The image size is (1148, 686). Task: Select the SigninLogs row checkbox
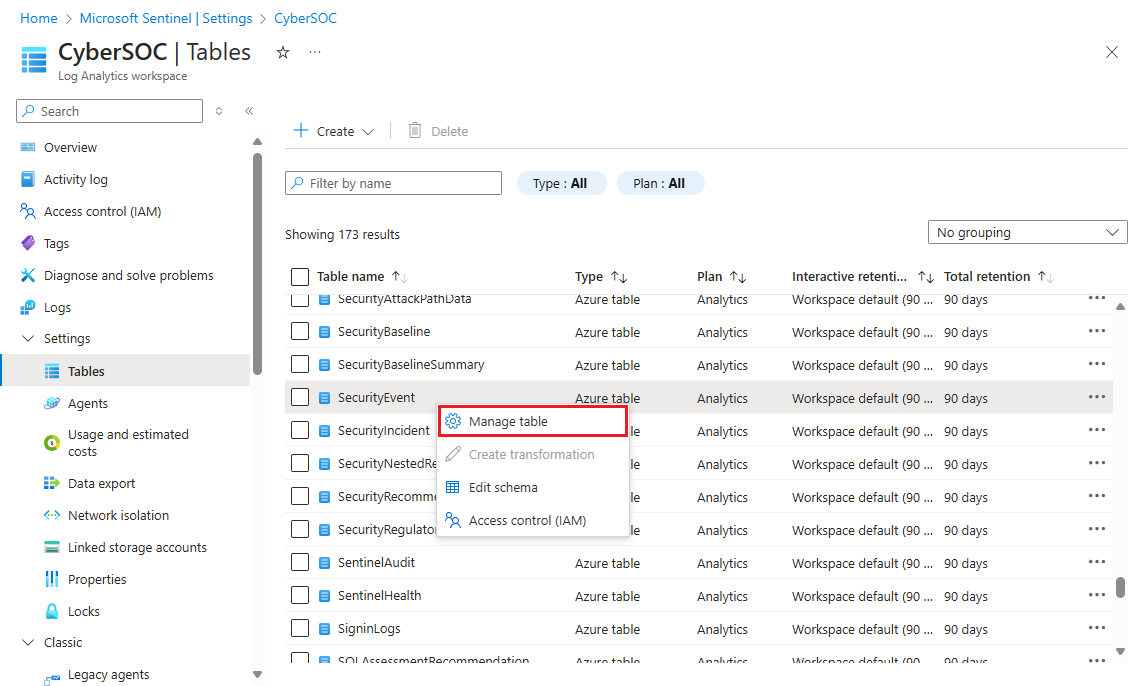point(300,629)
